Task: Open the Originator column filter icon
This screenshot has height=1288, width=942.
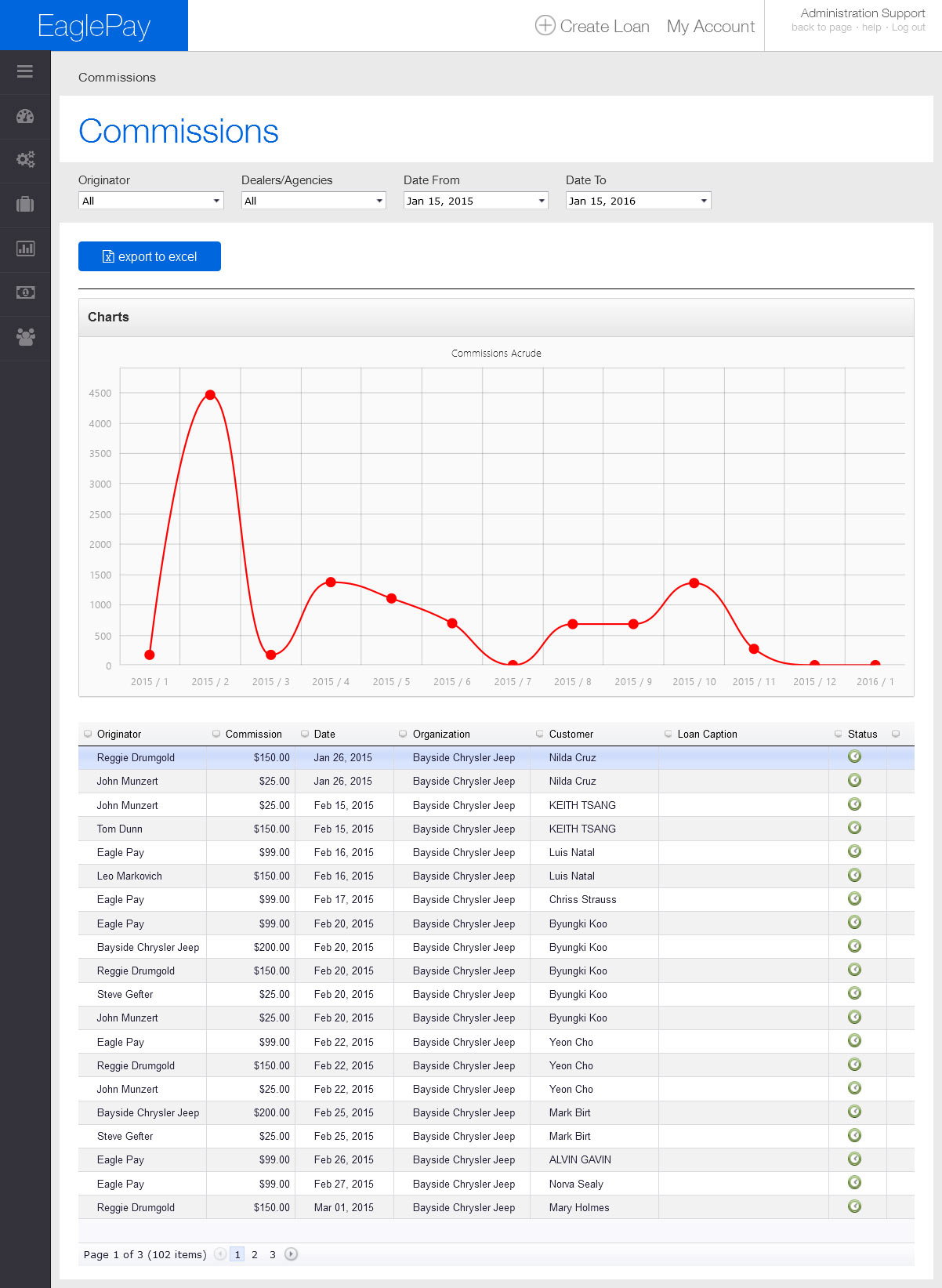Action: pos(88,734)
